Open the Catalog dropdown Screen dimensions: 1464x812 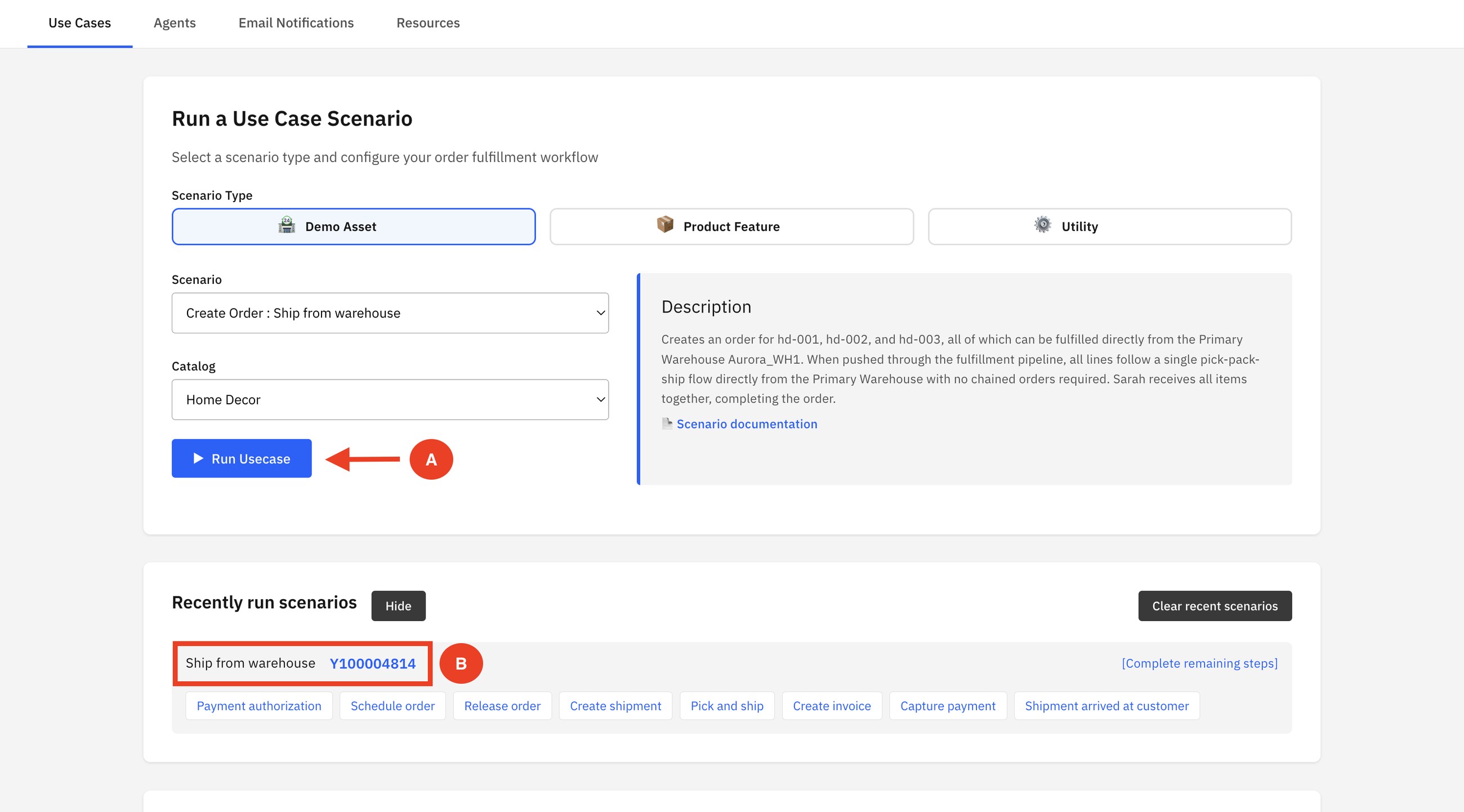(390, 399)
